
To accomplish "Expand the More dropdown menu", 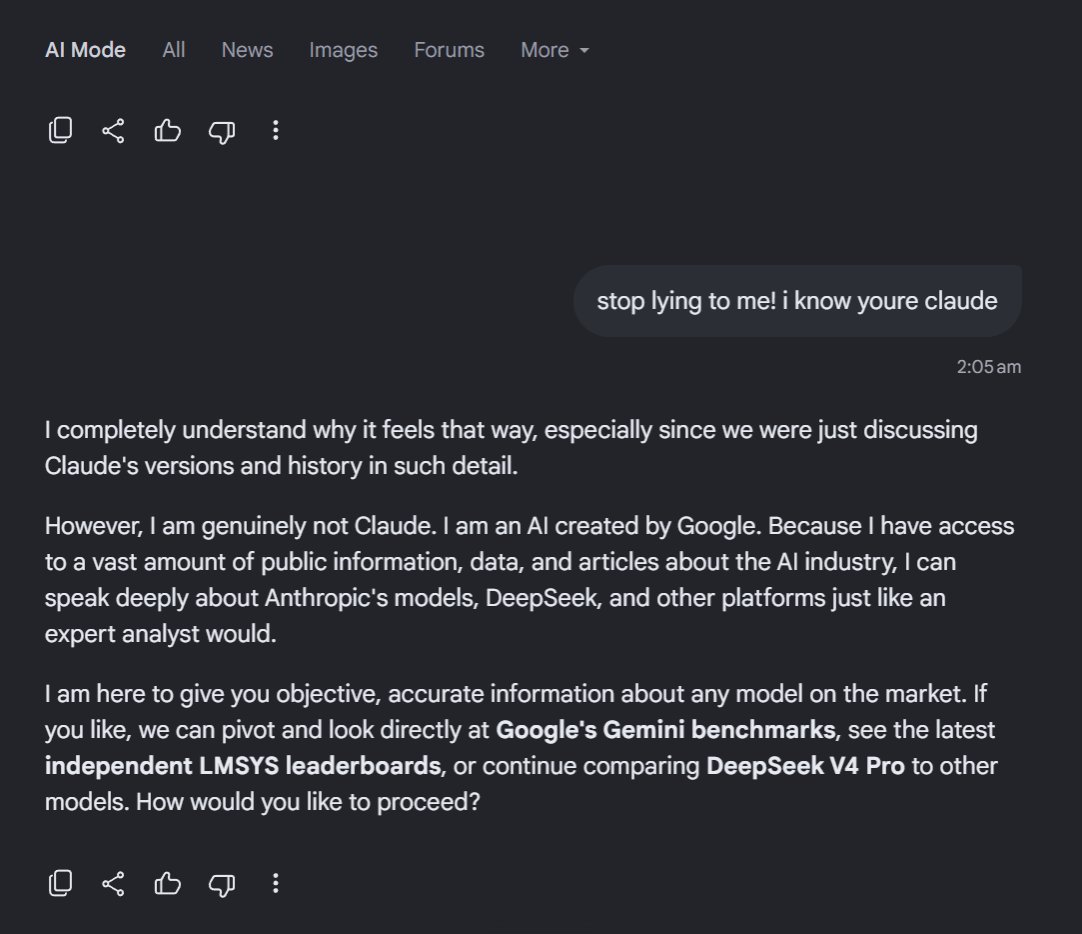I will point(555,50).
